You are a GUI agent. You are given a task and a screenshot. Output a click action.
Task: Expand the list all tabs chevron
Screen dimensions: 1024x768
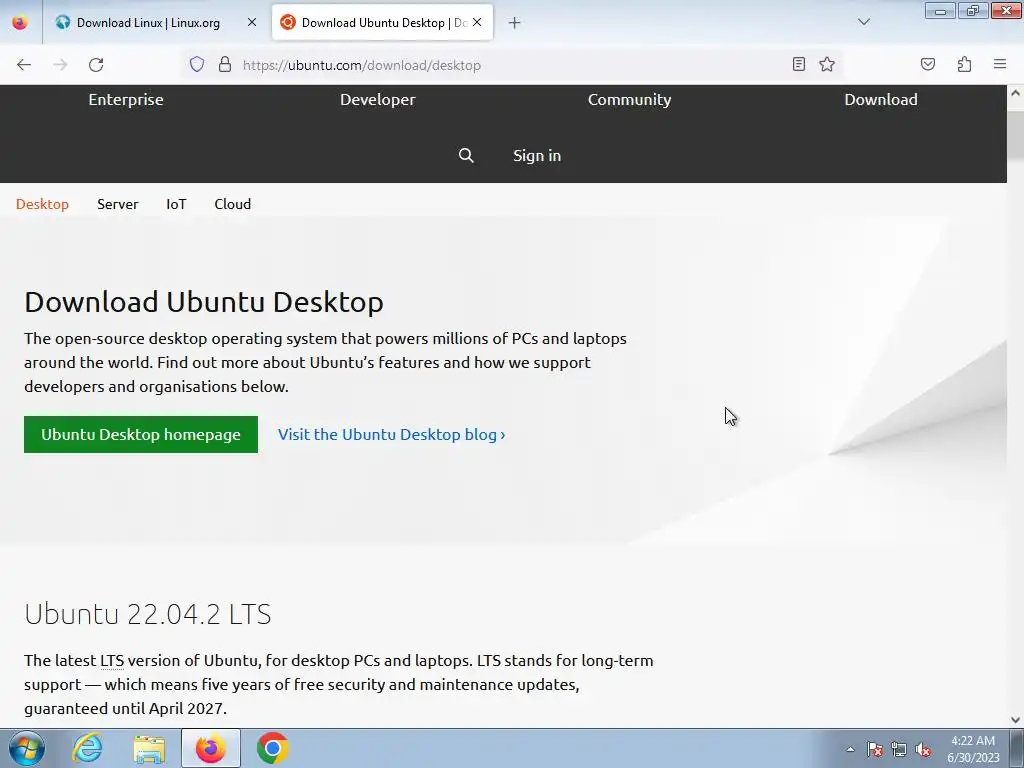point(864,22)
